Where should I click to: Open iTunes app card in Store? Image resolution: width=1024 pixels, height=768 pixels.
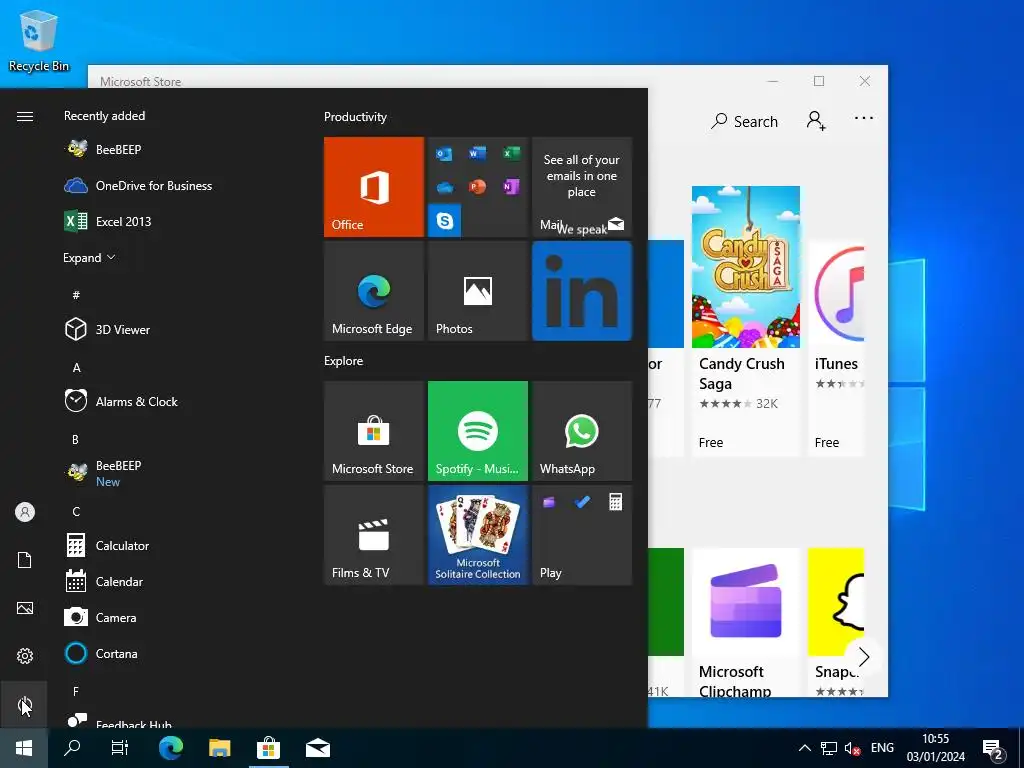[837, 347]
